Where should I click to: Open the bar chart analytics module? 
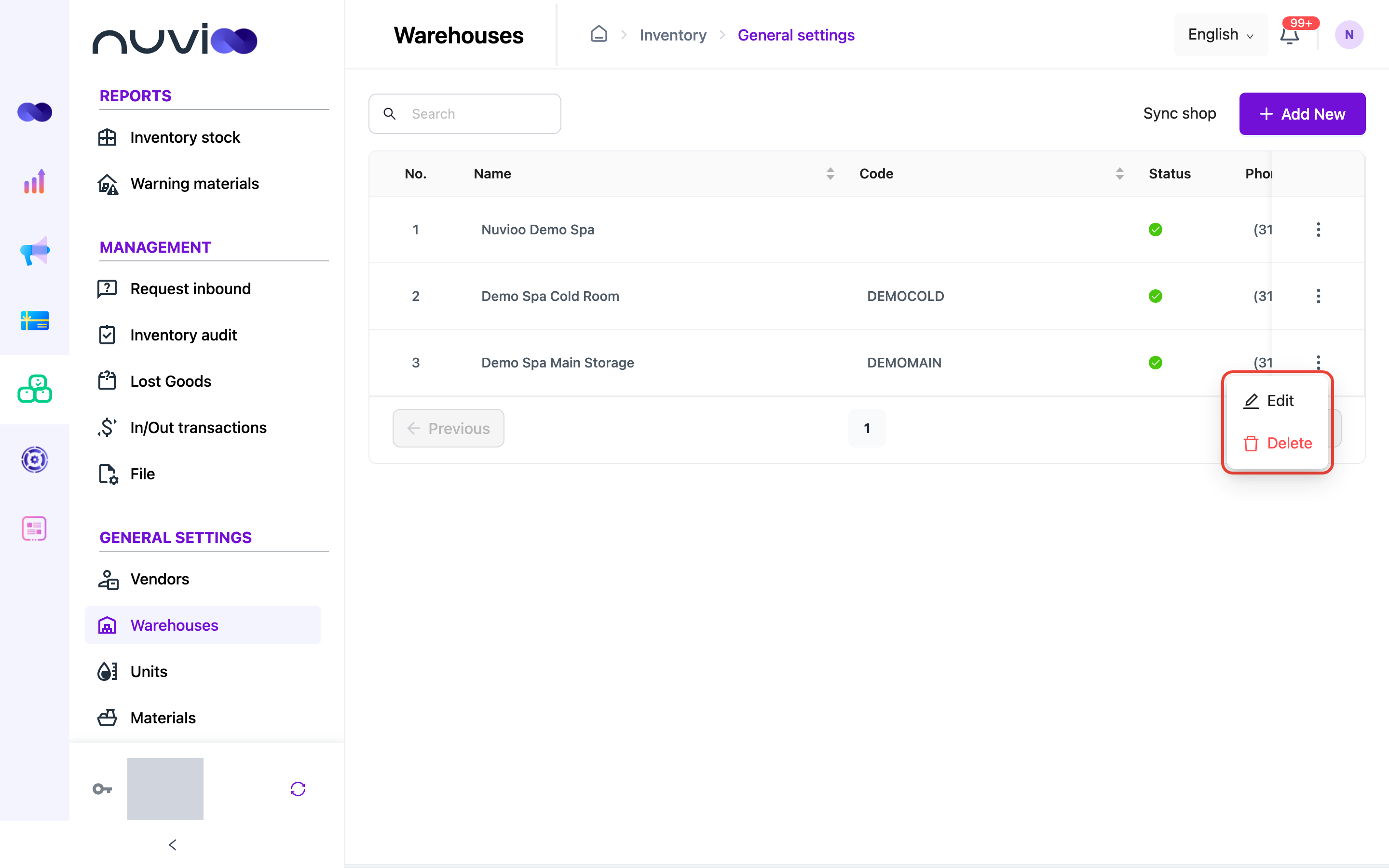(34, 181)
